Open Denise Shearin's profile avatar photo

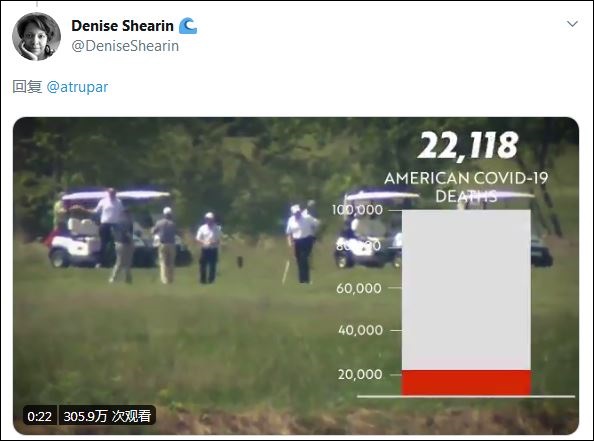pyautogui.click(x=36, y=36)
